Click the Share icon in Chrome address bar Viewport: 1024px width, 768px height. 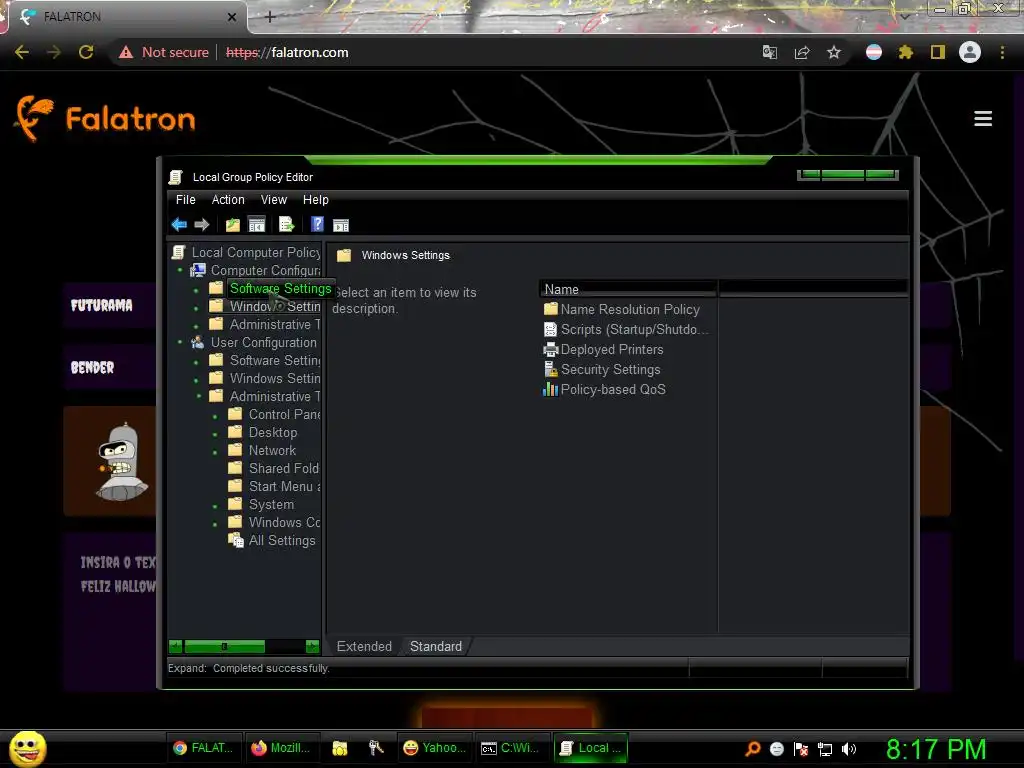coord(802,52)
